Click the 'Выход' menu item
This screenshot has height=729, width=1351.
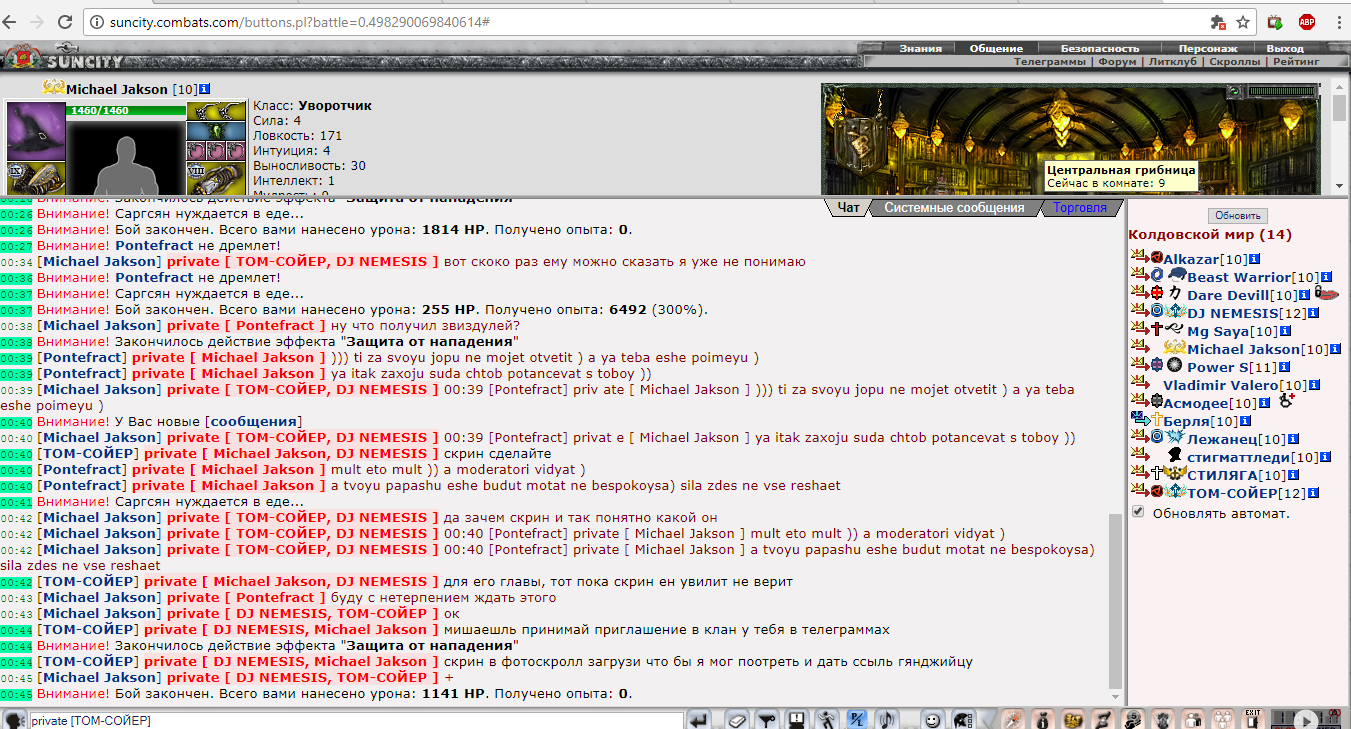tap(1285, 48)
